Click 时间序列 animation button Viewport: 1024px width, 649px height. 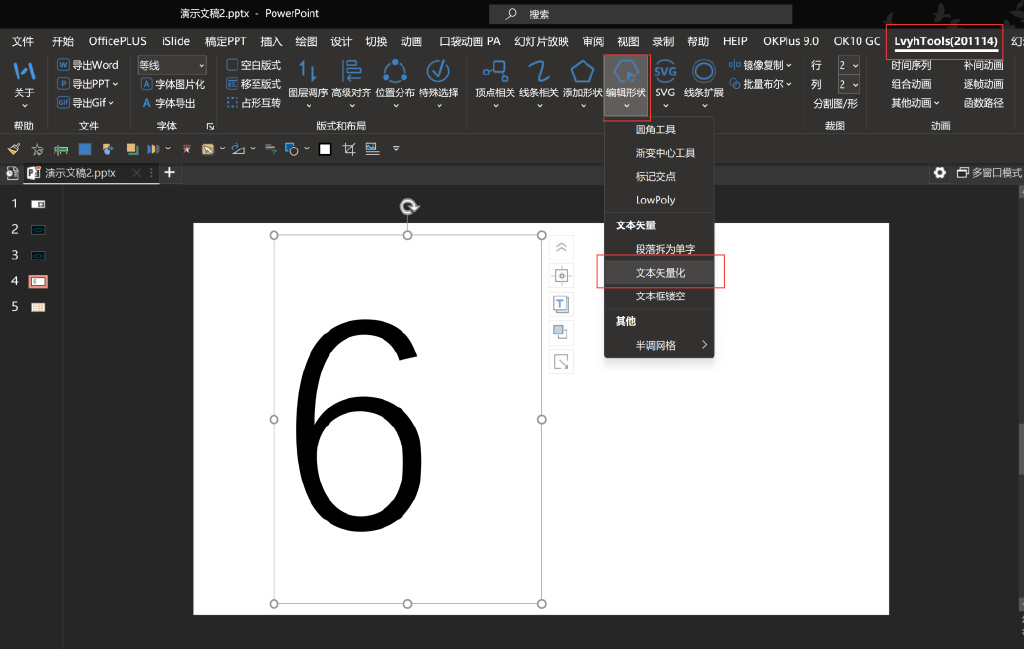(911, 65)
